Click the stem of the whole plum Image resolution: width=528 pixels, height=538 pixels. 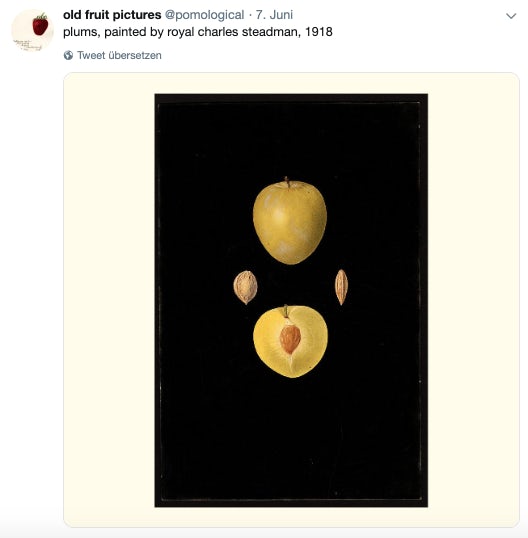coord(287,182)
